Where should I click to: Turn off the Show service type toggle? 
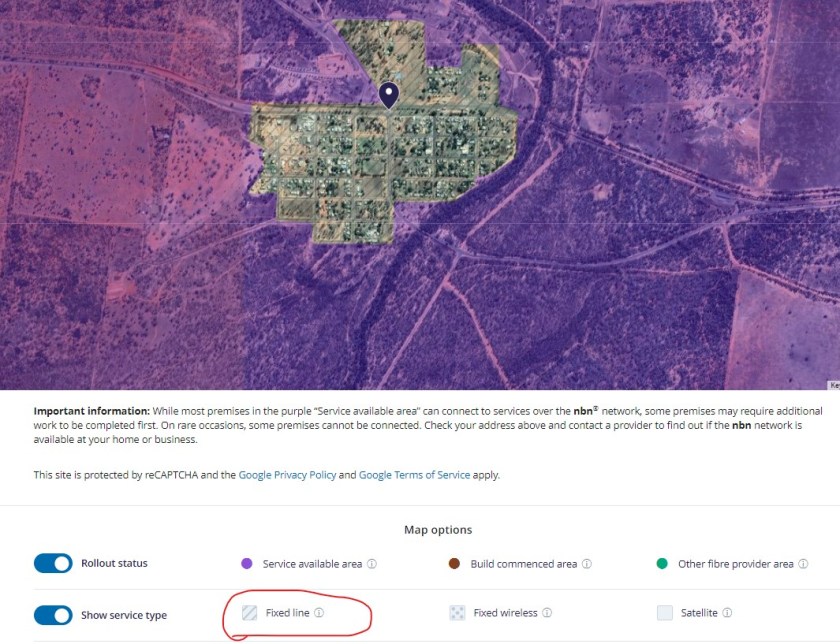click(52, 615)
